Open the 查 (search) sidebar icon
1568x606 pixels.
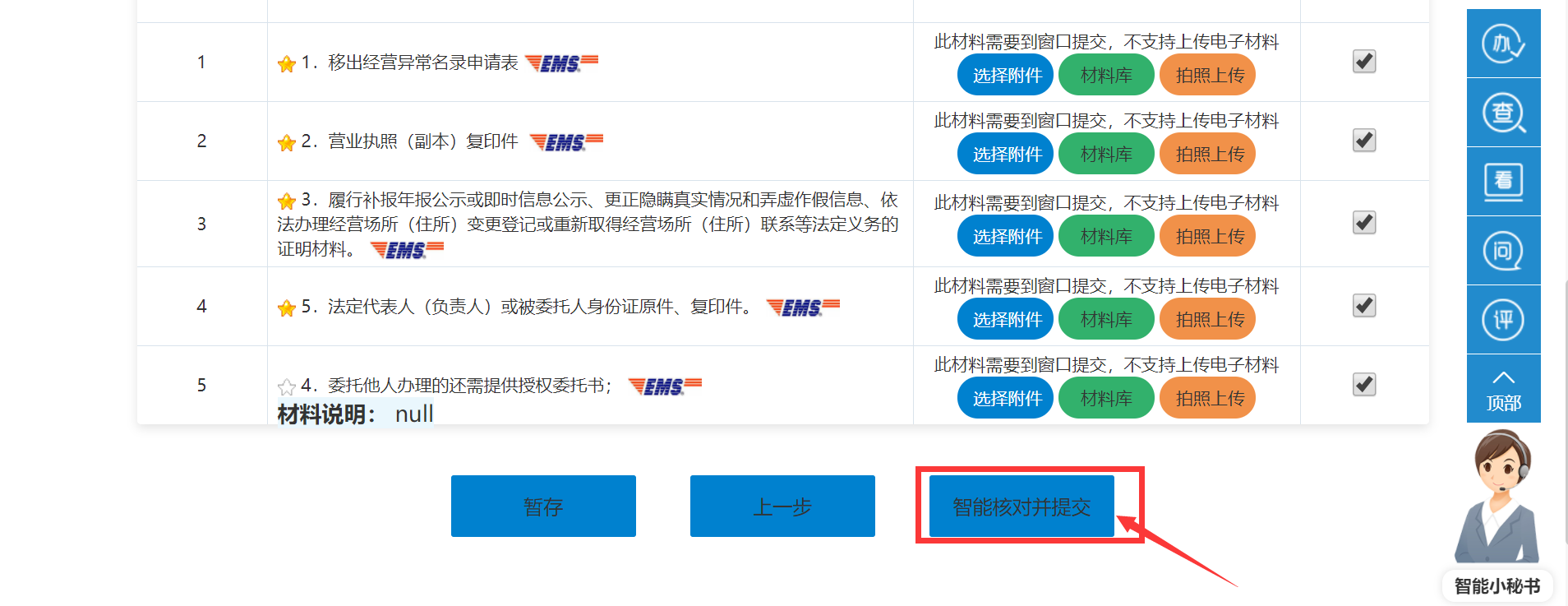pos(1503,113)
